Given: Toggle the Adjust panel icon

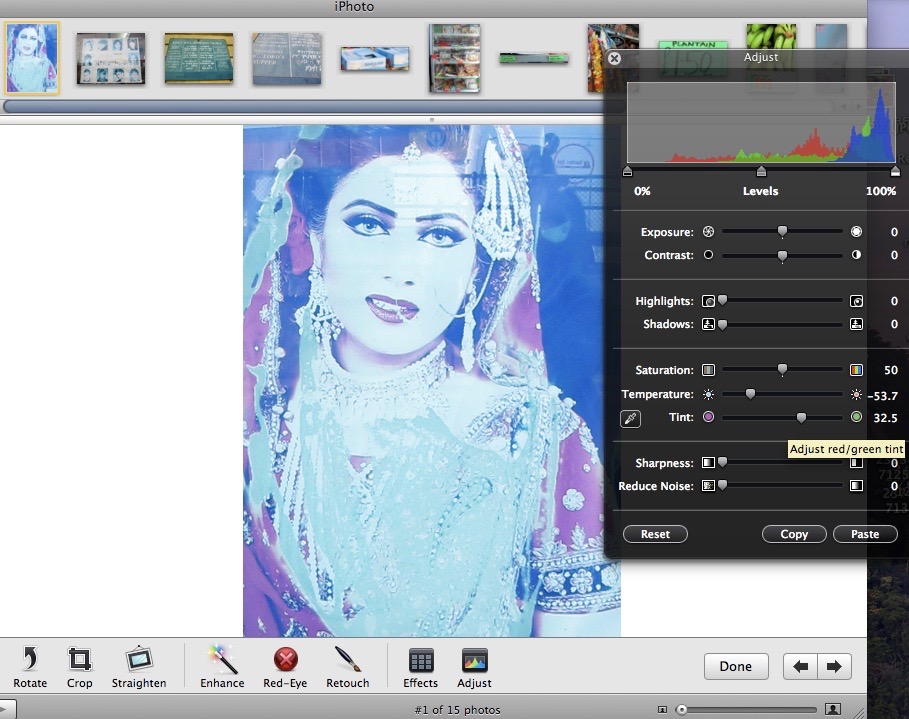Looking at the screenshot, I should pyautogui.click(x=474, y=660).
